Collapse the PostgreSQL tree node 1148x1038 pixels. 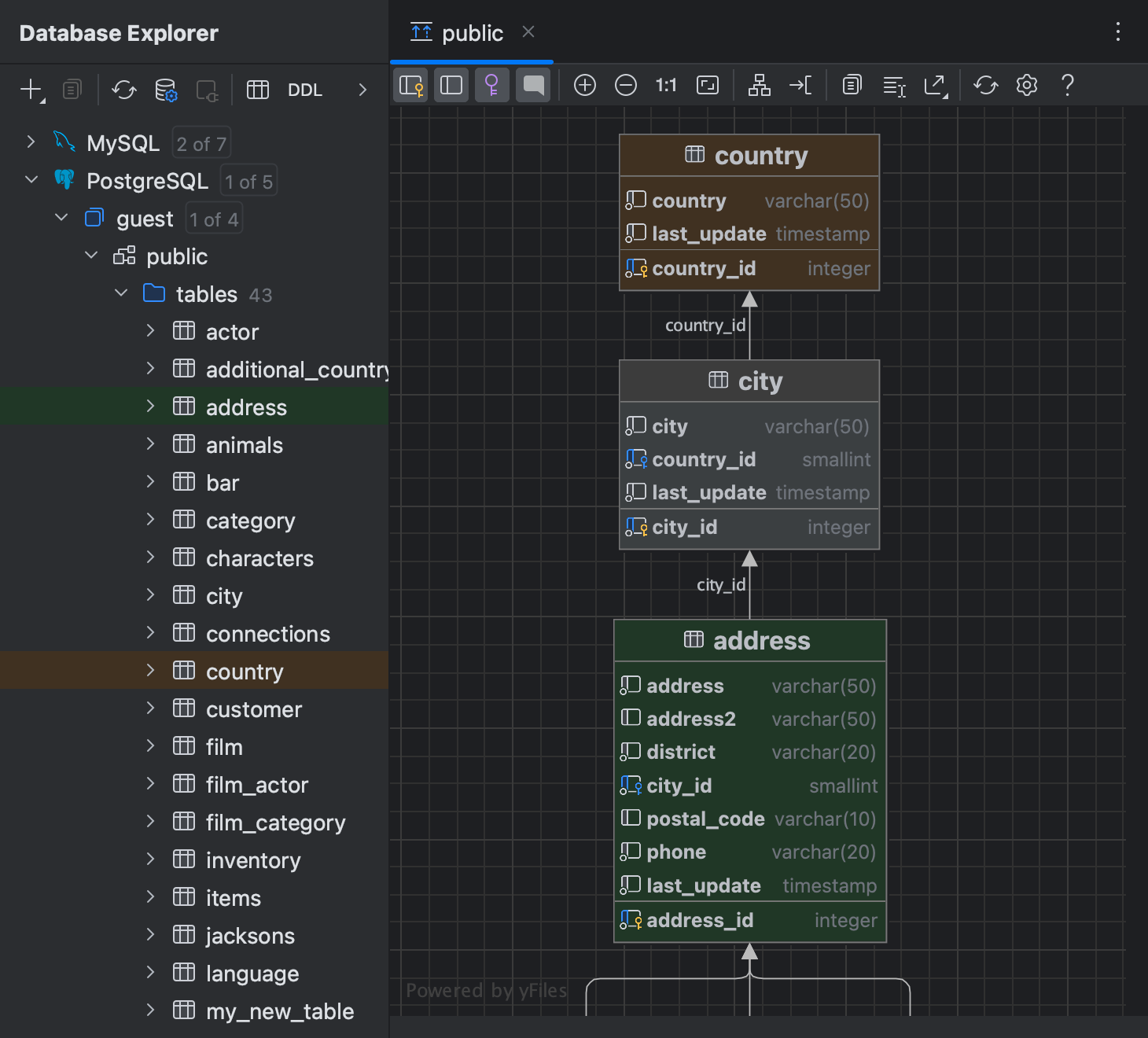click(x=31, y=180)
